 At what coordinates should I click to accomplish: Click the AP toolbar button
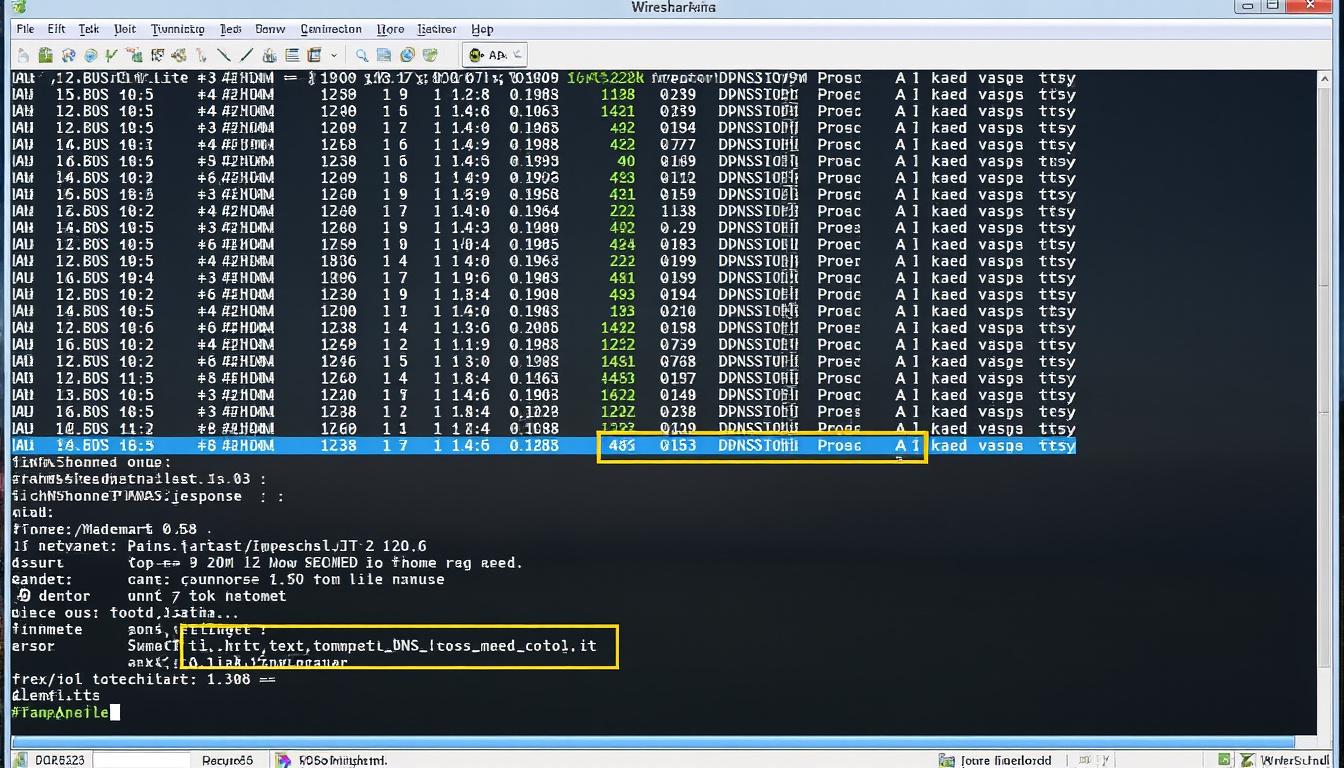click(x=488, y=55)
